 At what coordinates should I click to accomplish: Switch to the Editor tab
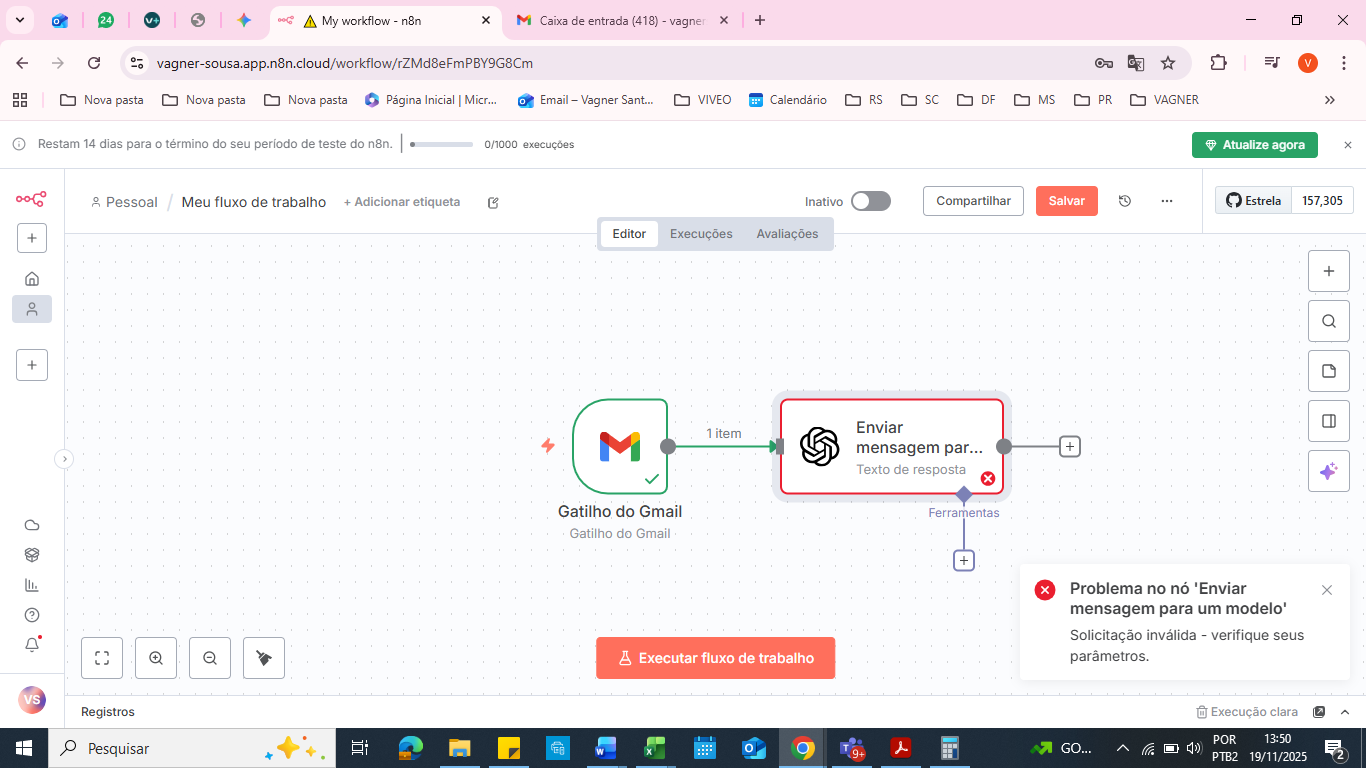[x=629, y=234]
